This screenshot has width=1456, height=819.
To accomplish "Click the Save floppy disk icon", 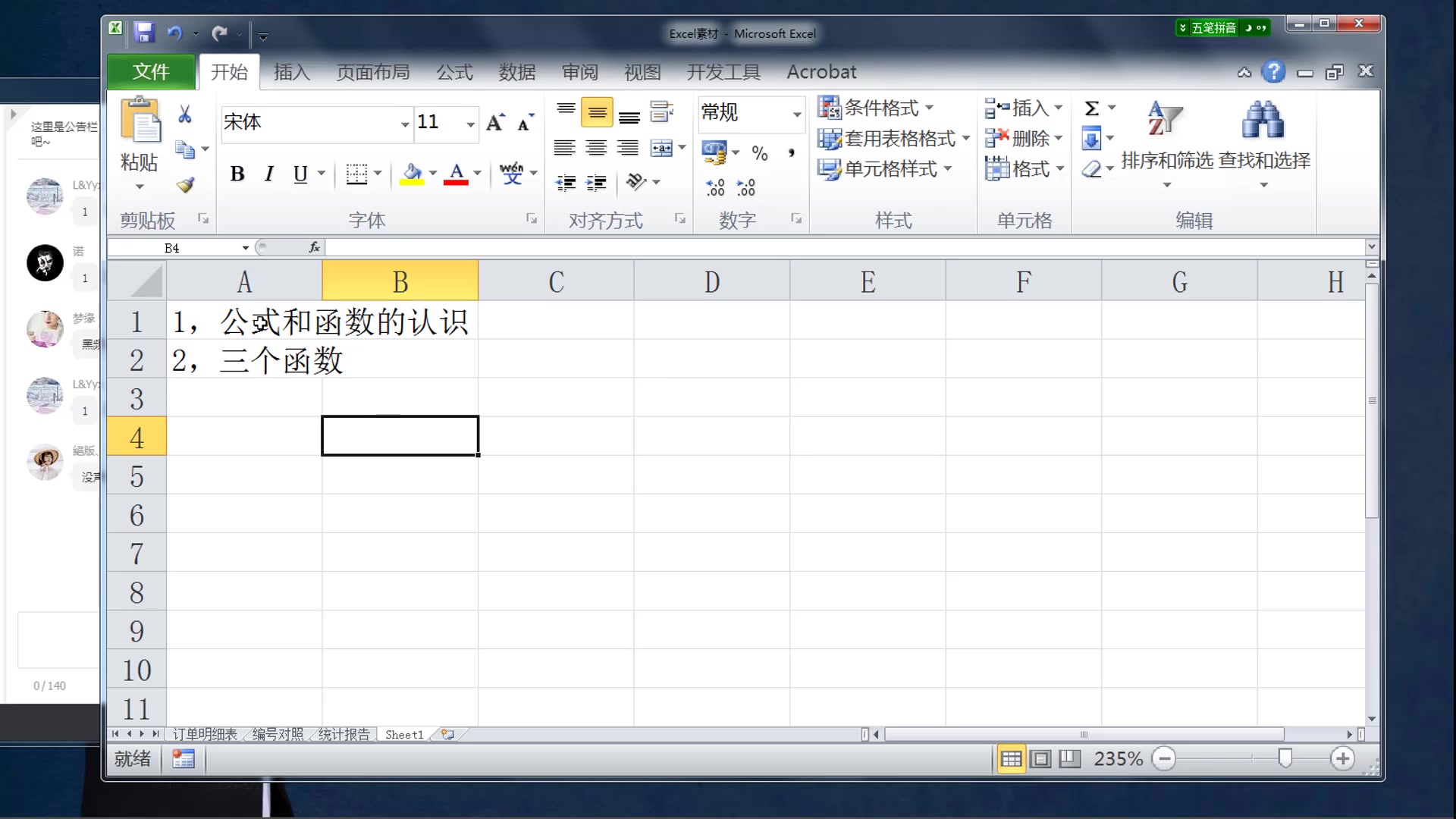I will [144, 33].
